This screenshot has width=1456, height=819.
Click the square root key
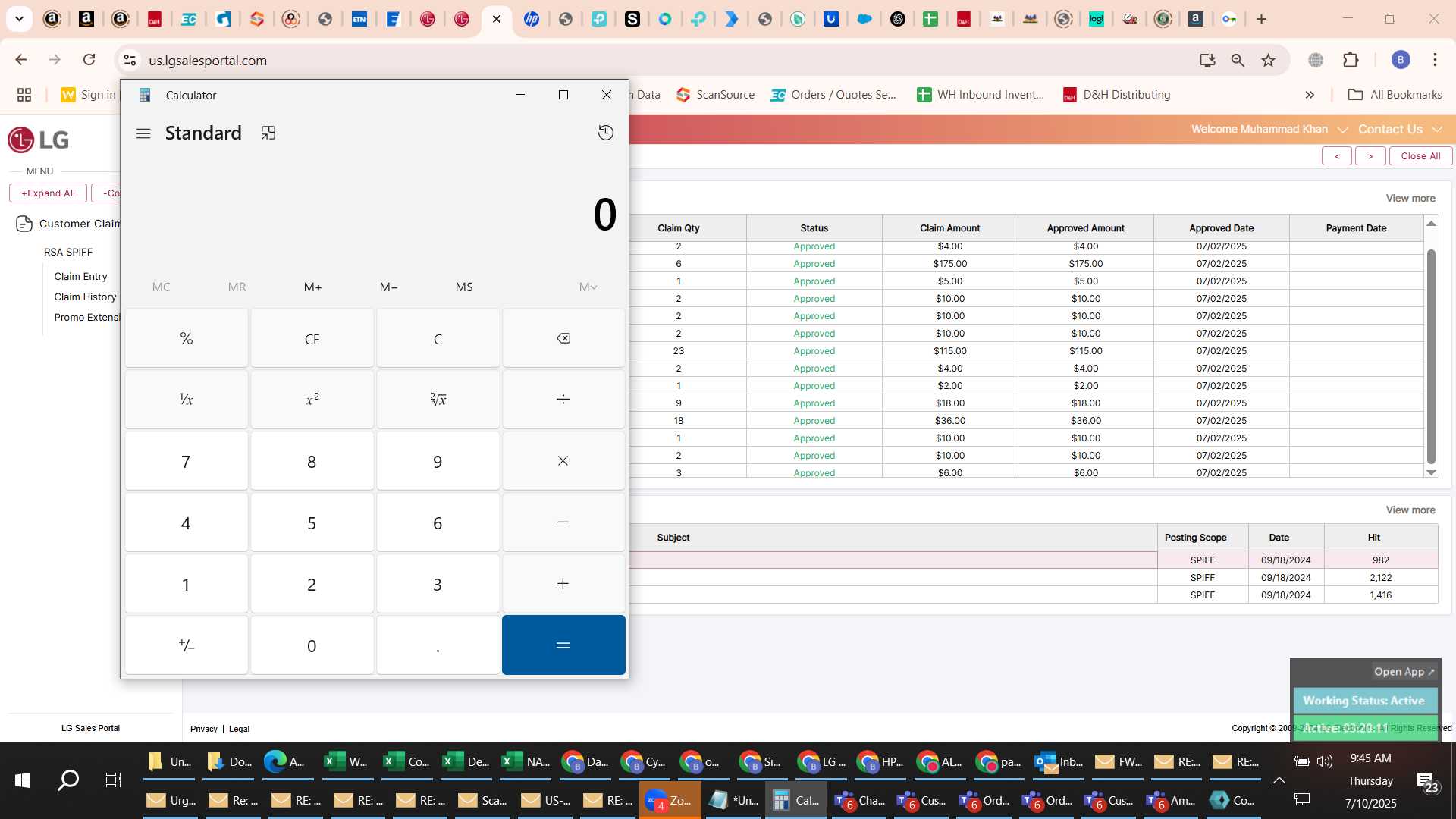(x=438, y=400)
